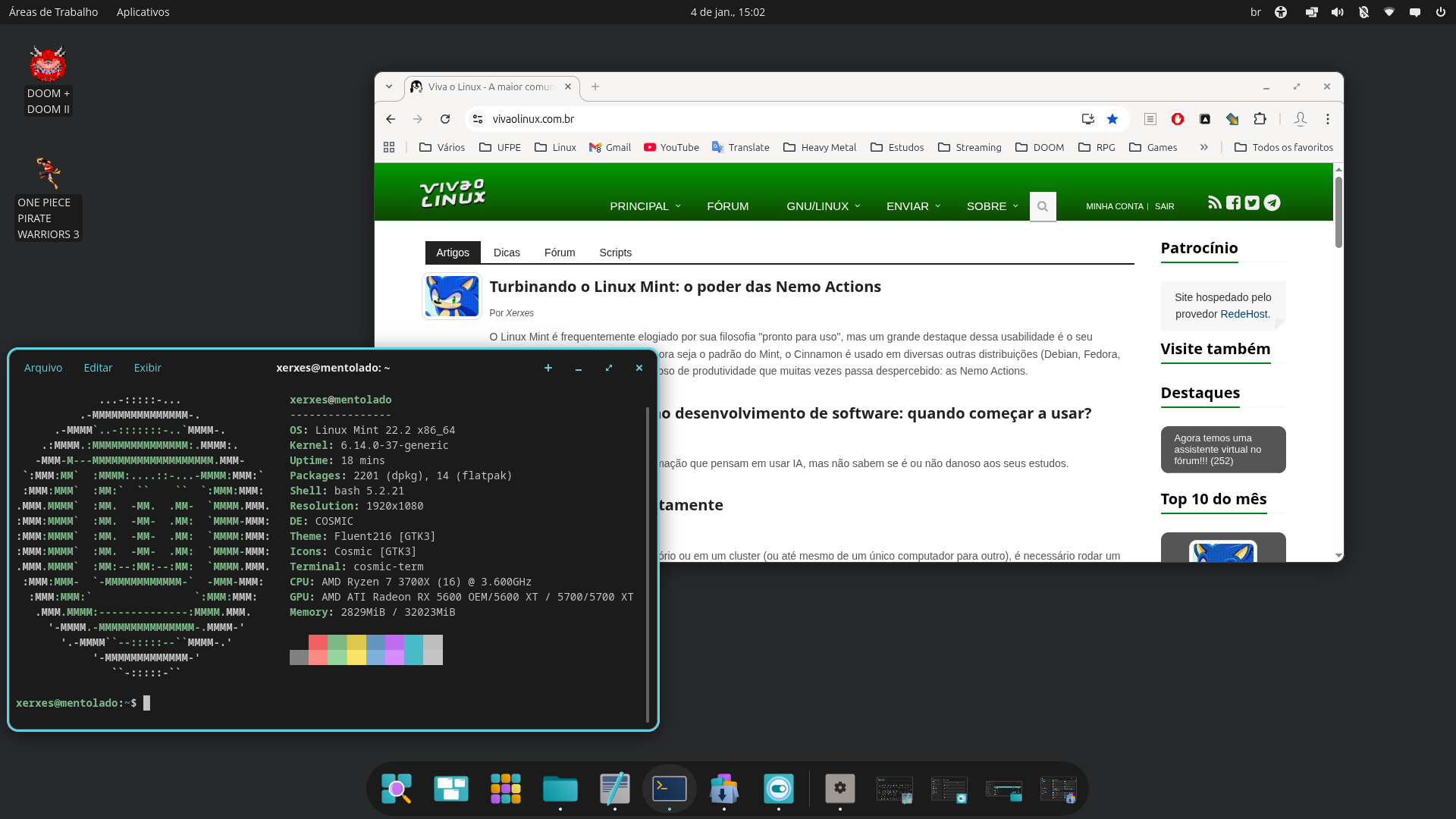Open the tab search dropdown arrow
Viewport: 1456px width, 819px height.
pos(389,86)
